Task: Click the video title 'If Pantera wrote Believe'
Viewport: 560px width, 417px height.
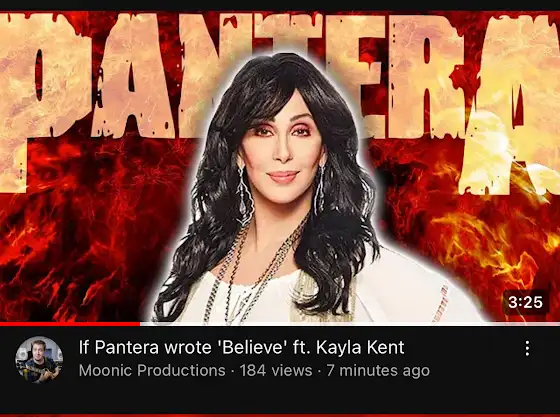Action: (241, 347)
